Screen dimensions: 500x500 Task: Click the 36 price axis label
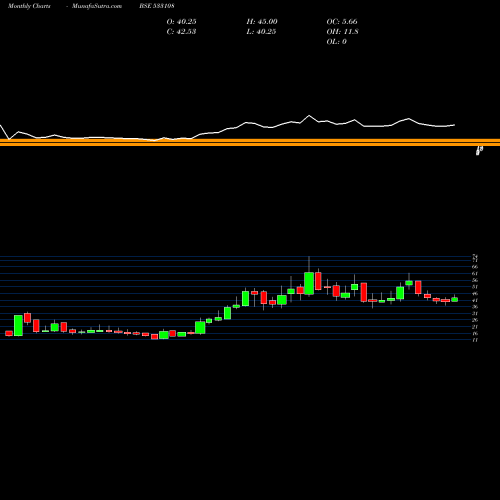click(x=475, y=307)
